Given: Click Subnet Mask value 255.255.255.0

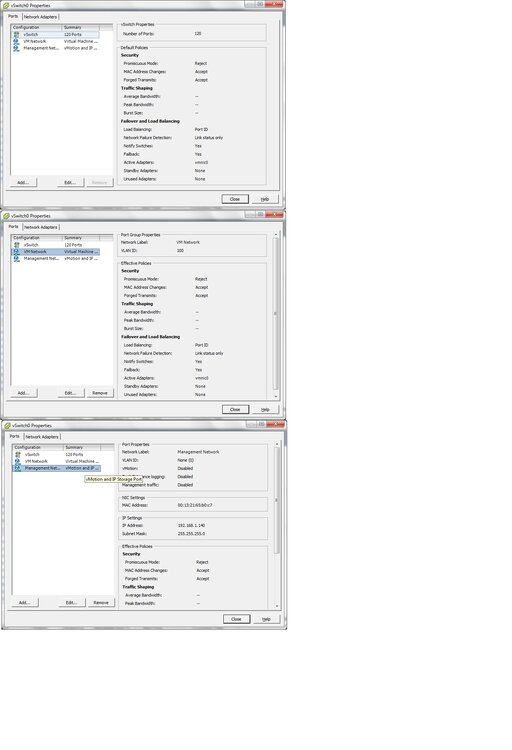Looking at the screenshot, I should [x=191, y=533].
